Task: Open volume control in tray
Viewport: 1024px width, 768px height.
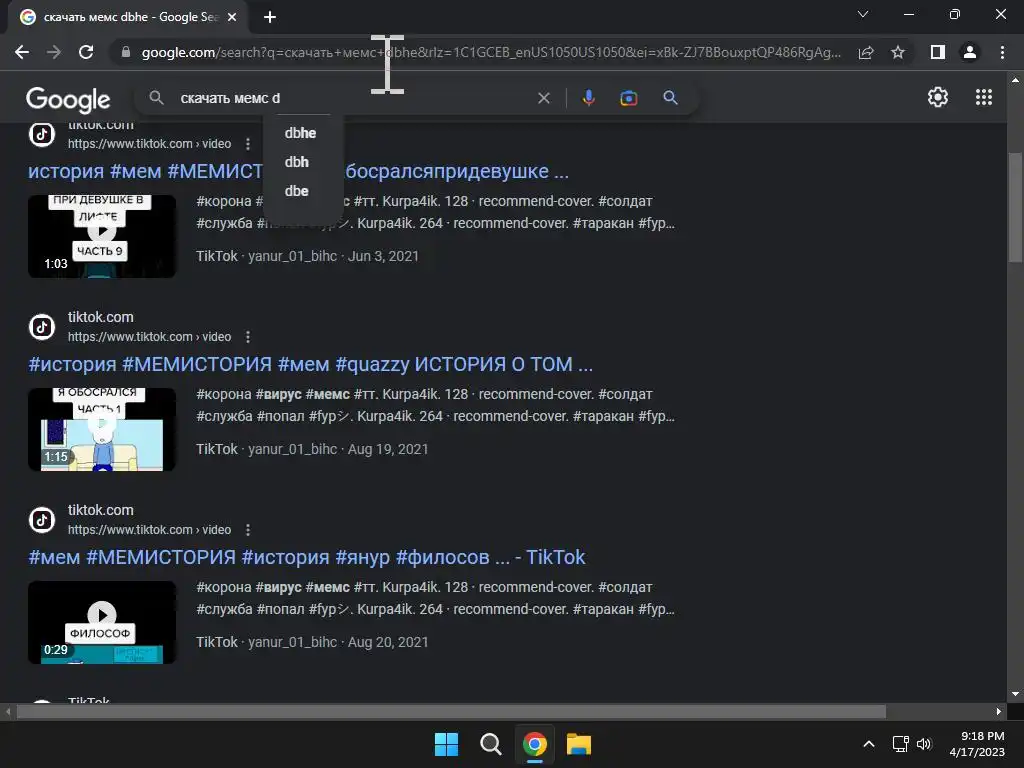Action: tap(924, 744)
